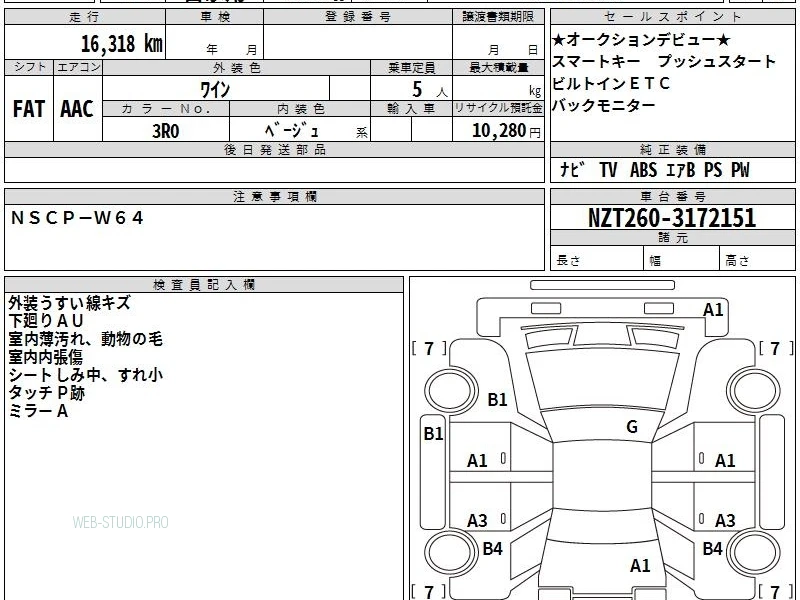Select the 純正装備 header

click(672, 149)
